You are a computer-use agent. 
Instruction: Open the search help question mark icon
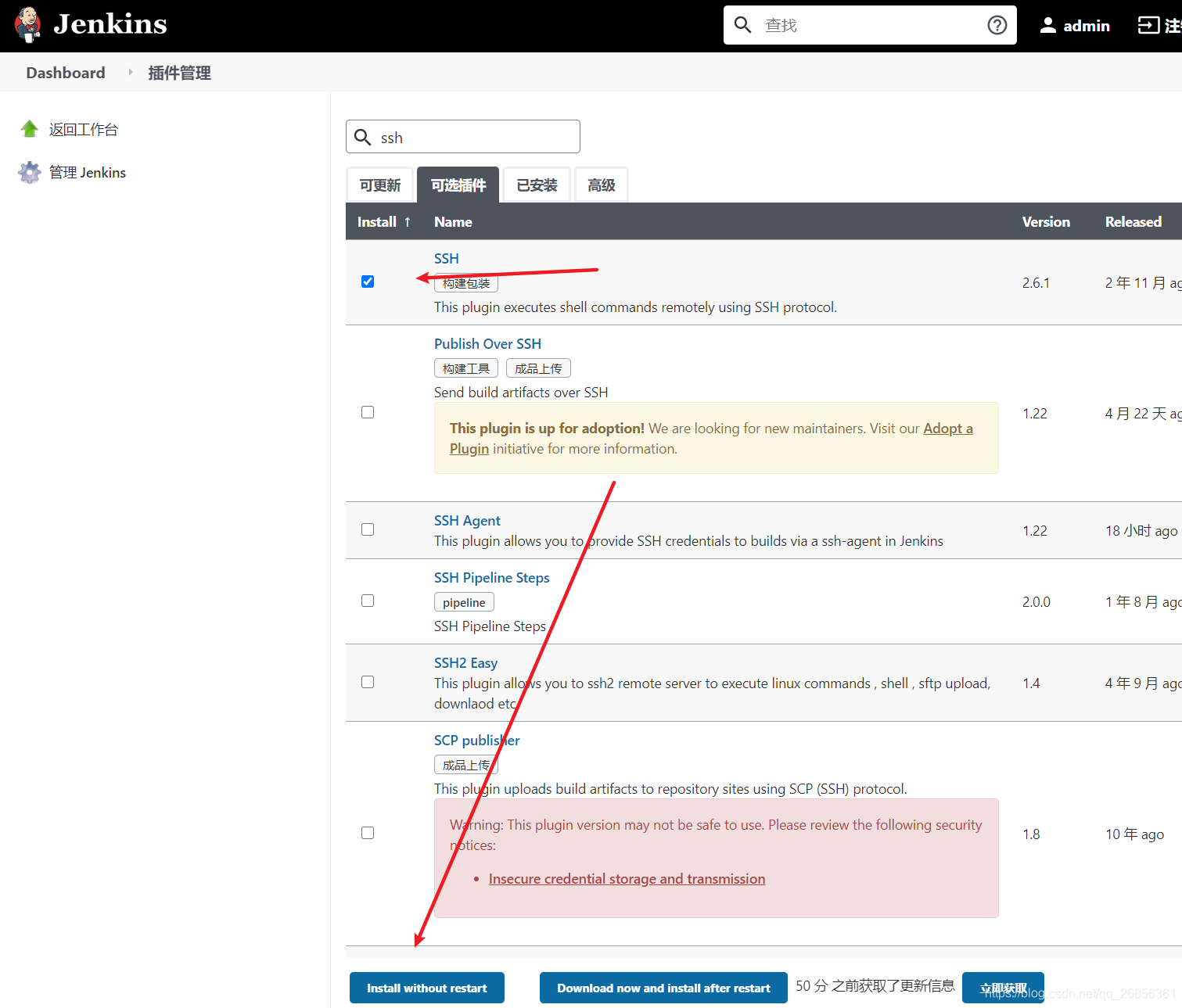(x=997, y=25)
